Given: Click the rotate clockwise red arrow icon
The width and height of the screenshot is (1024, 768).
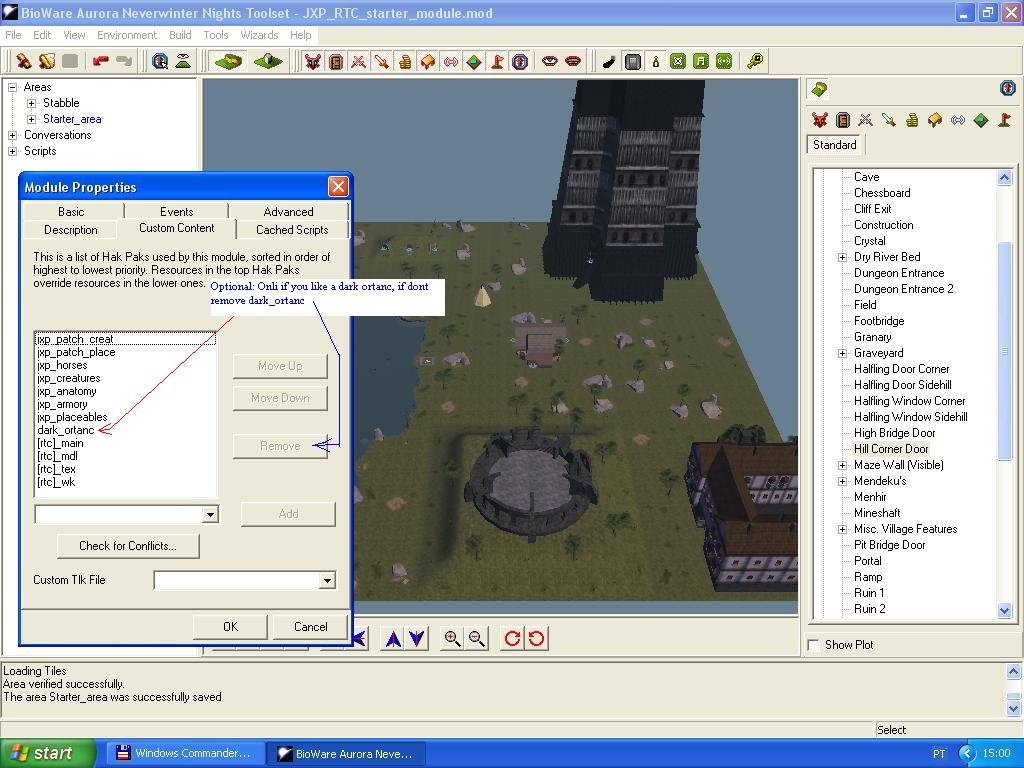Looking at the screenshot, I should click(x=512, y=638).
